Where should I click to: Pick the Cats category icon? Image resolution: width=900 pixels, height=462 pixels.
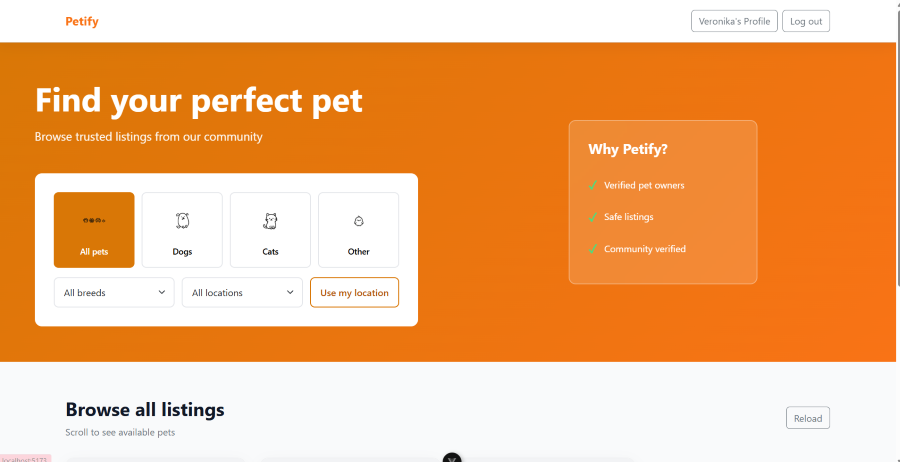point(270,220)
